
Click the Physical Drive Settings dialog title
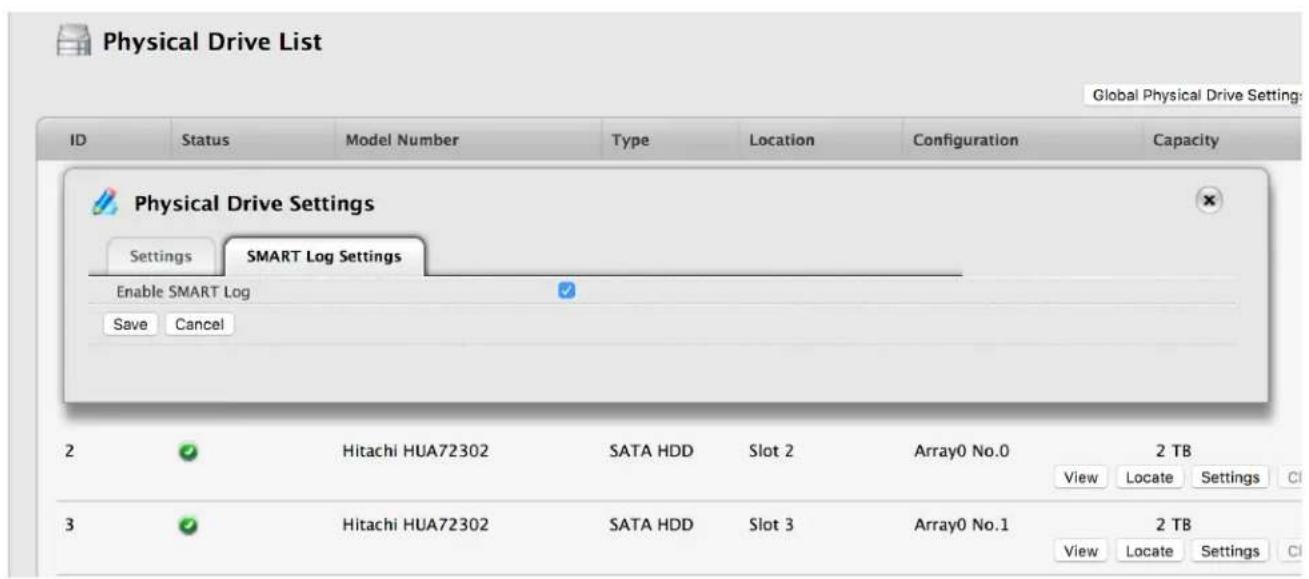click(x=254, y=205)
